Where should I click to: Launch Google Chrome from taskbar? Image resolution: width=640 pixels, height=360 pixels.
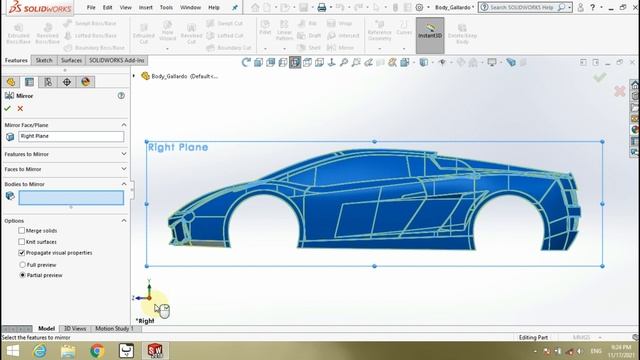[97, 351]
